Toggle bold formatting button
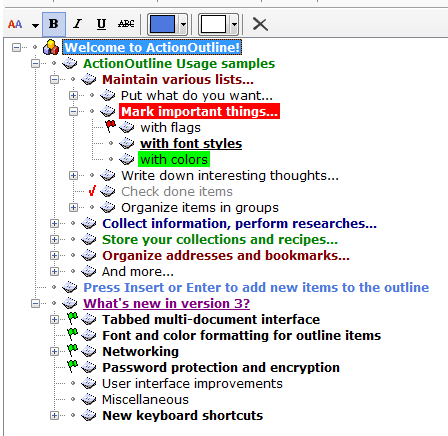 coord(54,24)
